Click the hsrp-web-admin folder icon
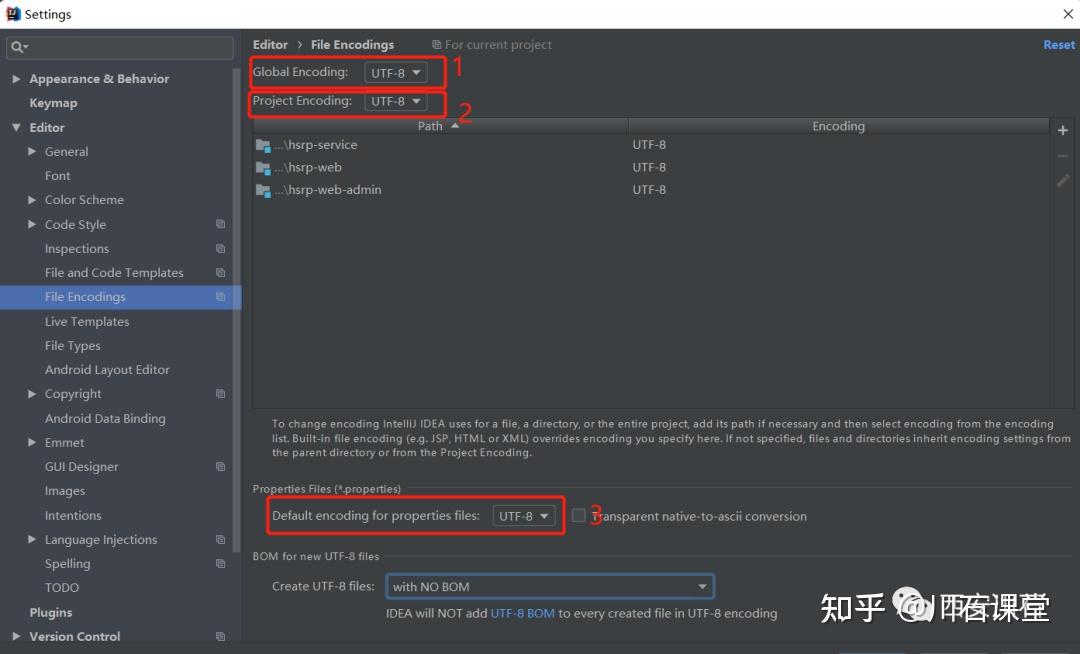Image resolution: width=1080 pixels, height=654 pixels. tap(262, 190)
